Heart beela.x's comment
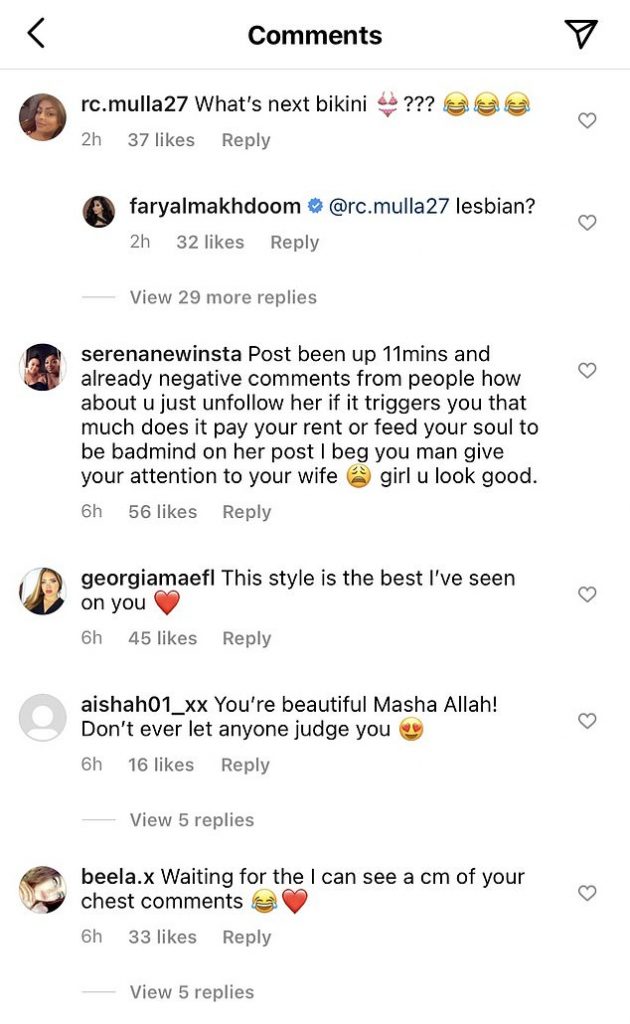Screen dimensions: 630x1024 coord(588,893)
